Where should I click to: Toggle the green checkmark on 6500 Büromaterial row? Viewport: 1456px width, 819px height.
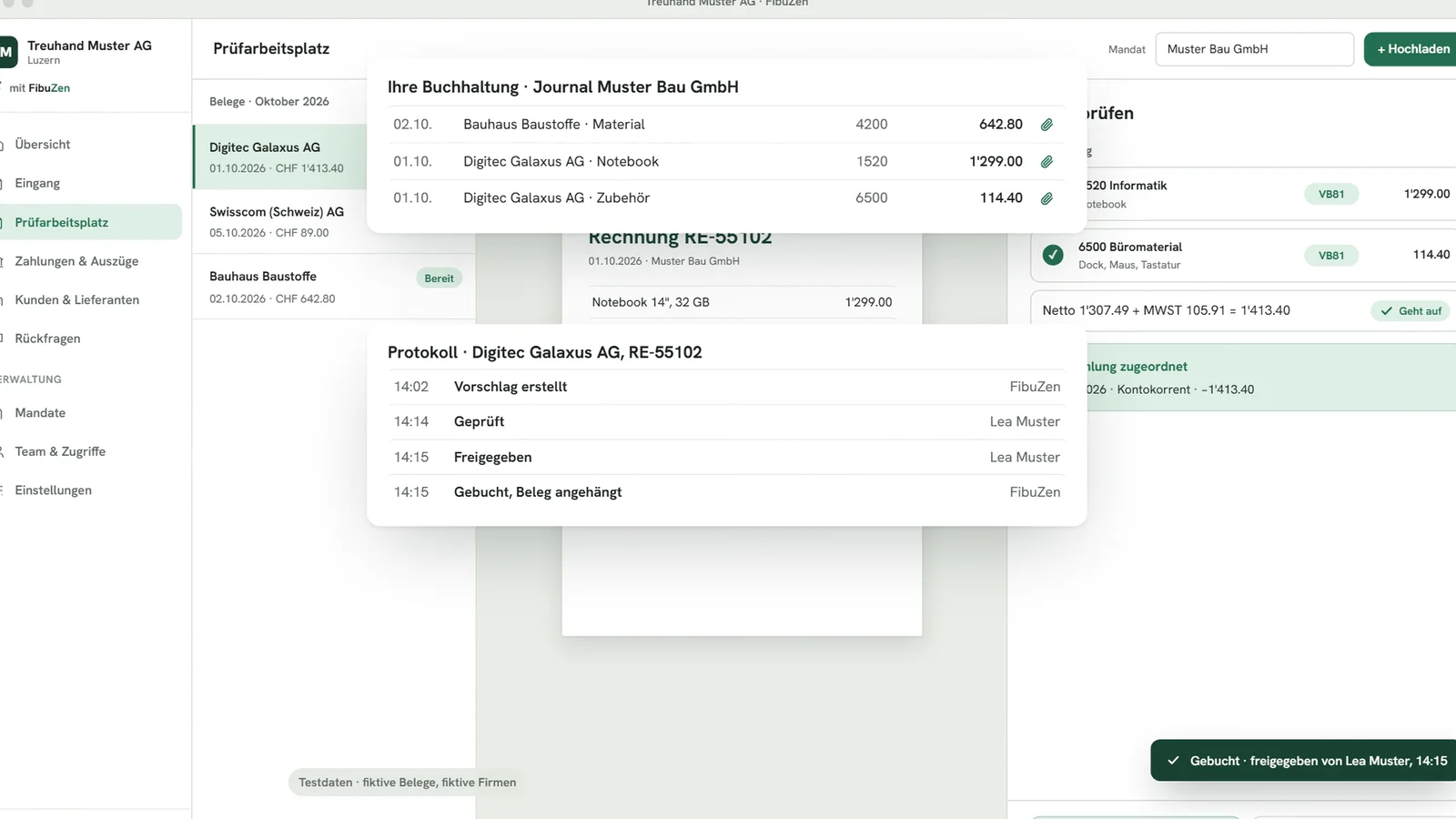1053,255
